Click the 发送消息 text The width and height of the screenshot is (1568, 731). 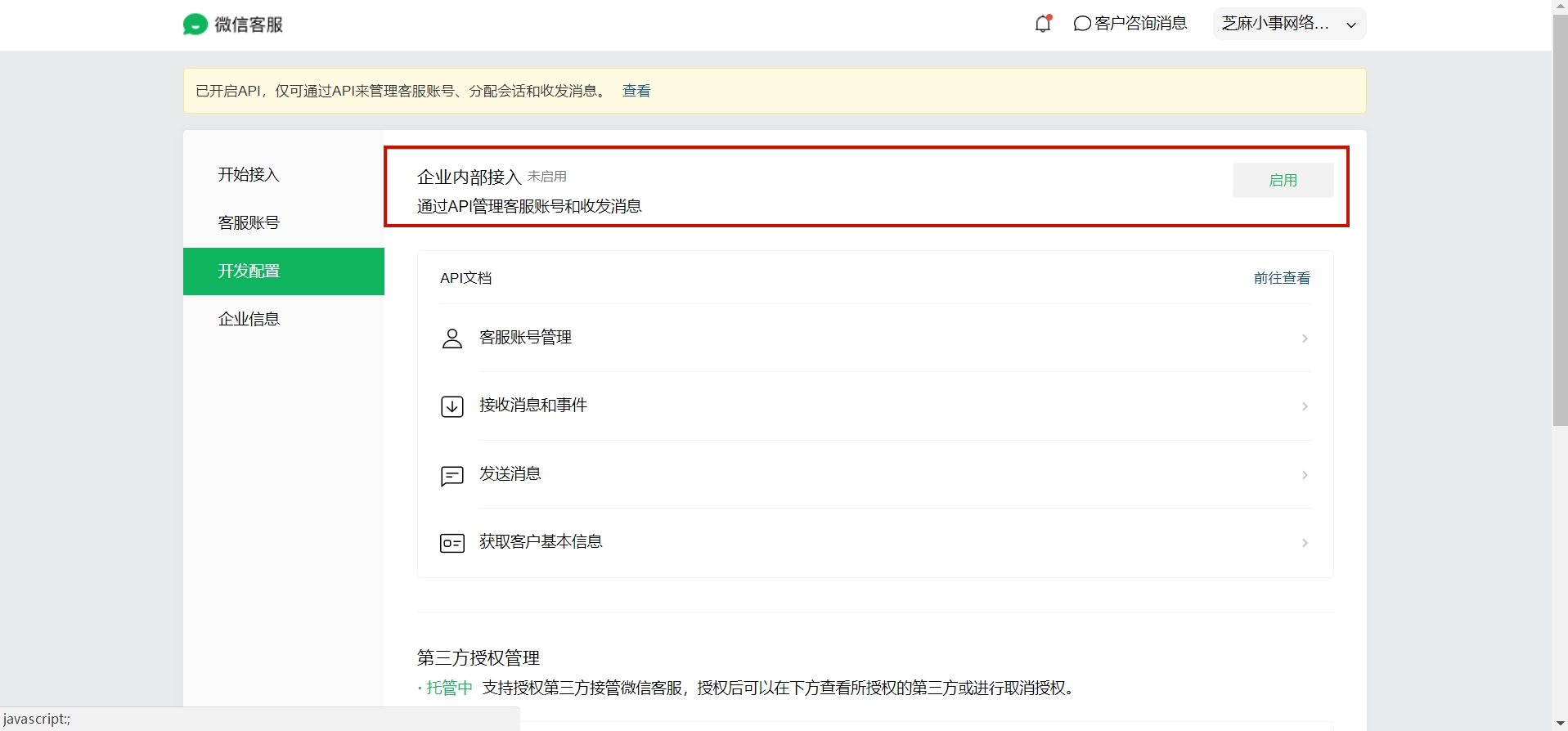[510, 474]
